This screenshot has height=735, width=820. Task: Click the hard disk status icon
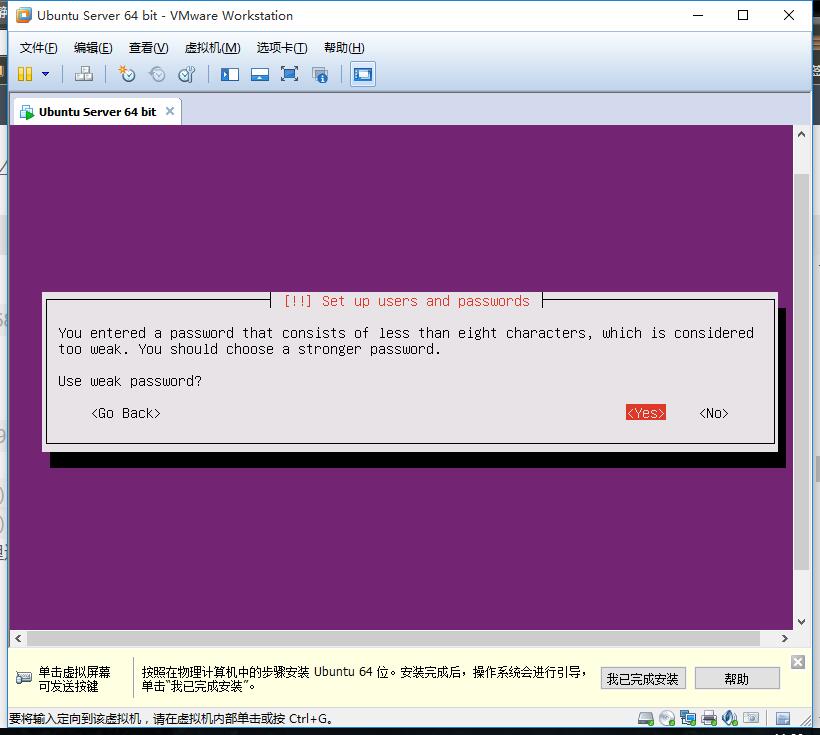646,718
